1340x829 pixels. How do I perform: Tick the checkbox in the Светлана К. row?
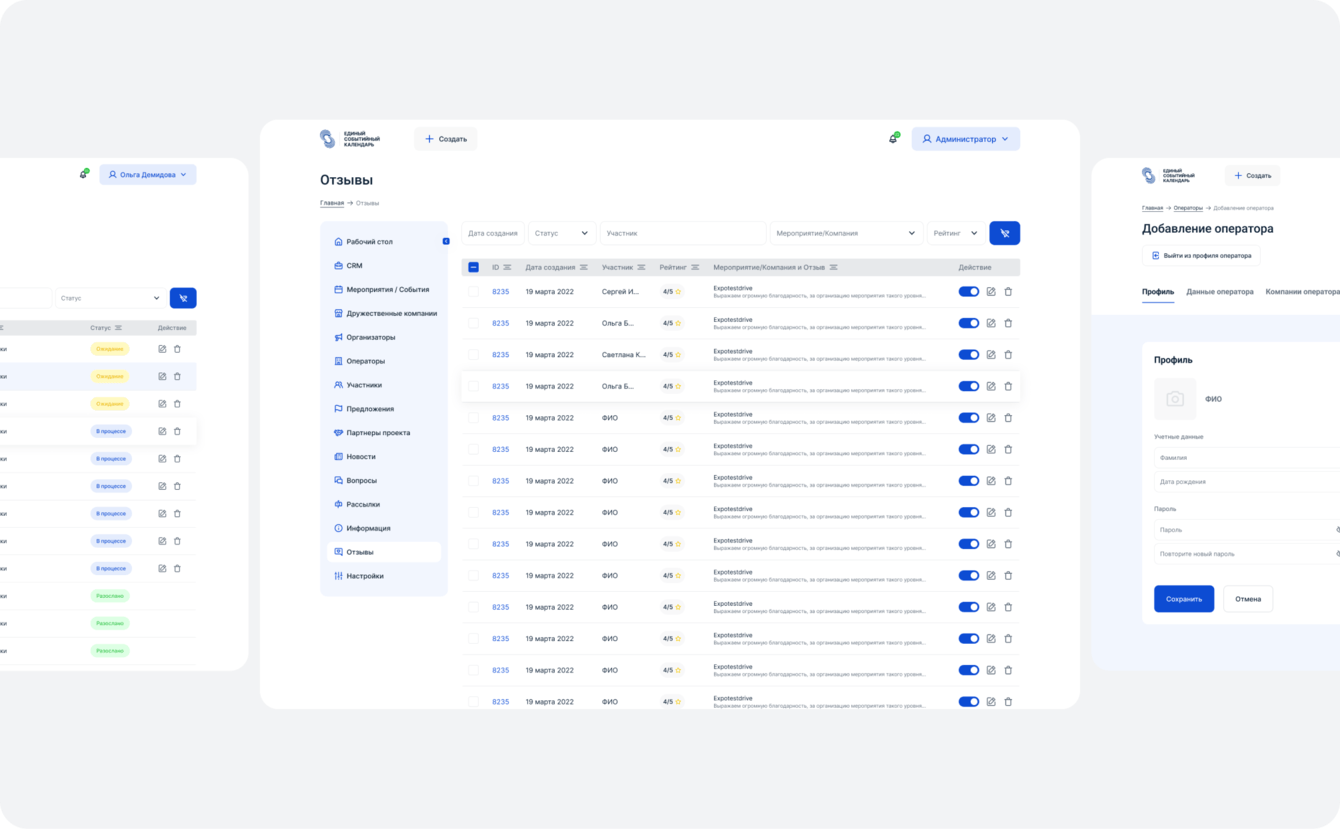pyautogui.click(x=473, y=355)
